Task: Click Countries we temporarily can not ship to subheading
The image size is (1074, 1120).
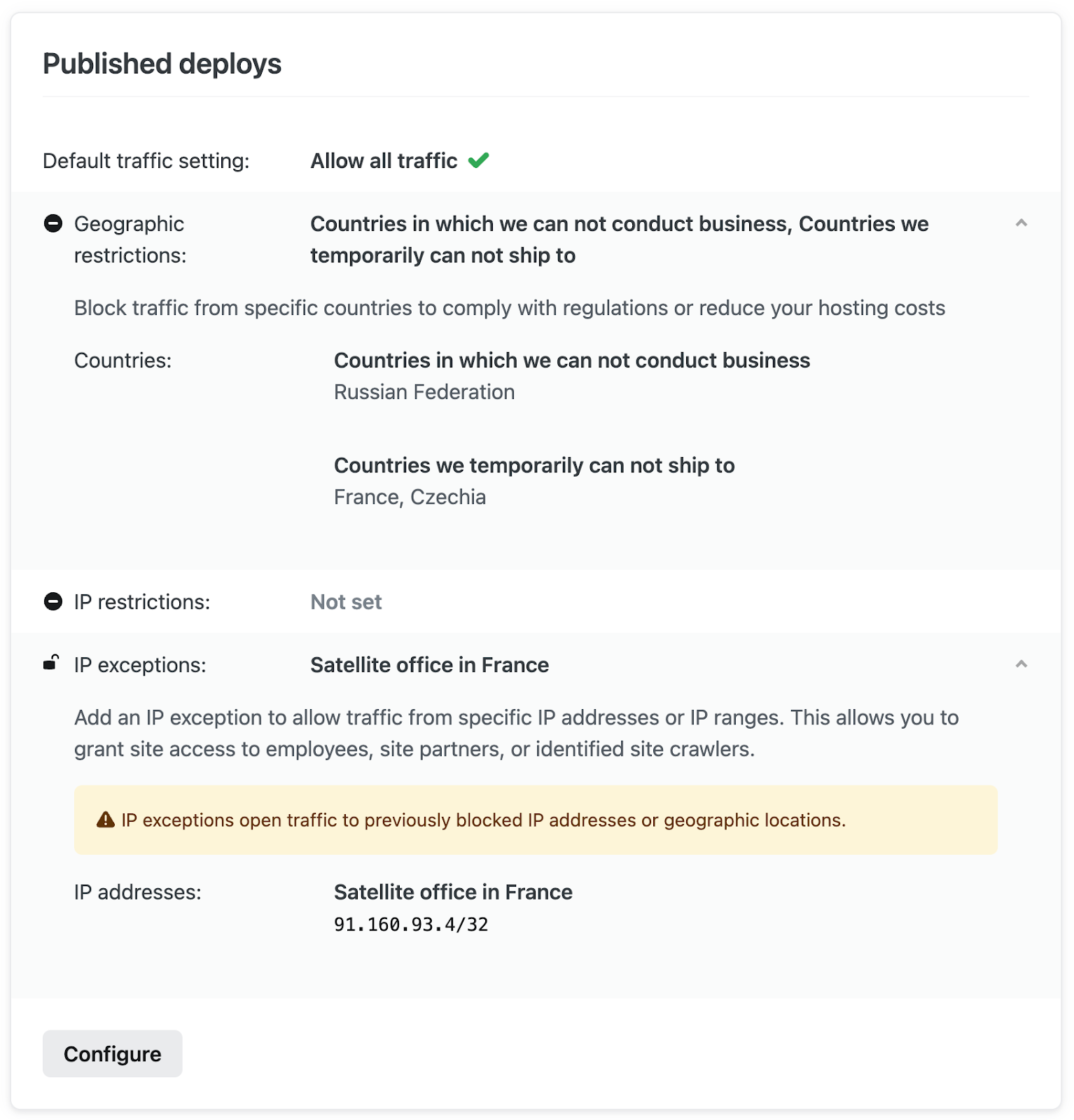Action: tap(534, 465)
